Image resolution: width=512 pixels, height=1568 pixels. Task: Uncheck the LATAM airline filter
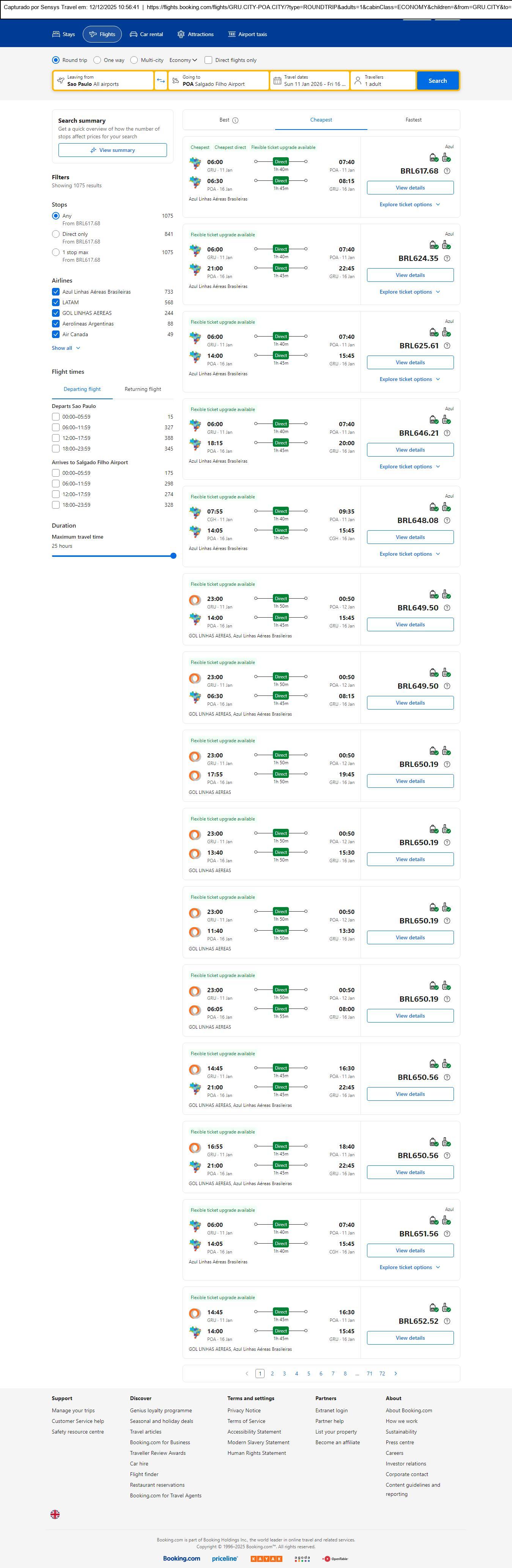[x=56, y=302]
